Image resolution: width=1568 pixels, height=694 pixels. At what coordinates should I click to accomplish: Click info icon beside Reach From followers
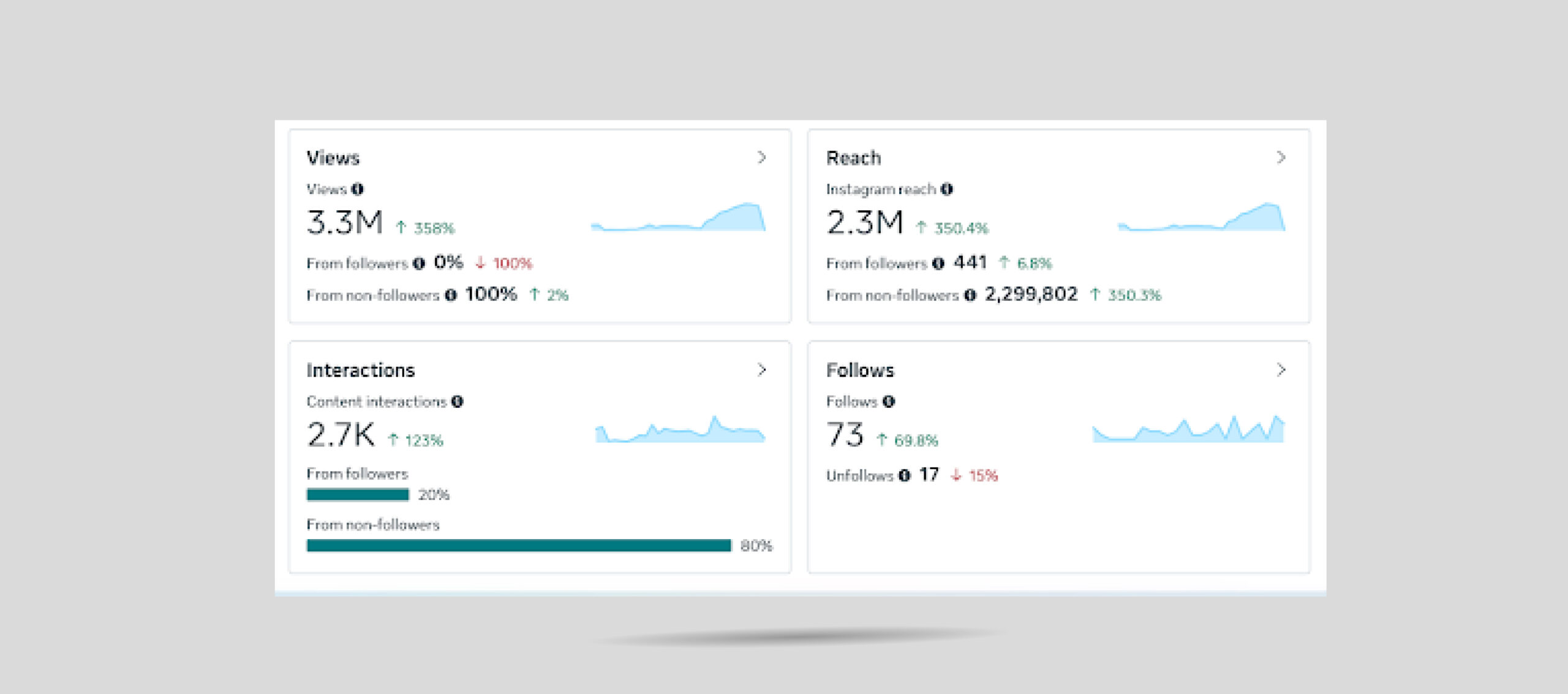click(938, 263)
